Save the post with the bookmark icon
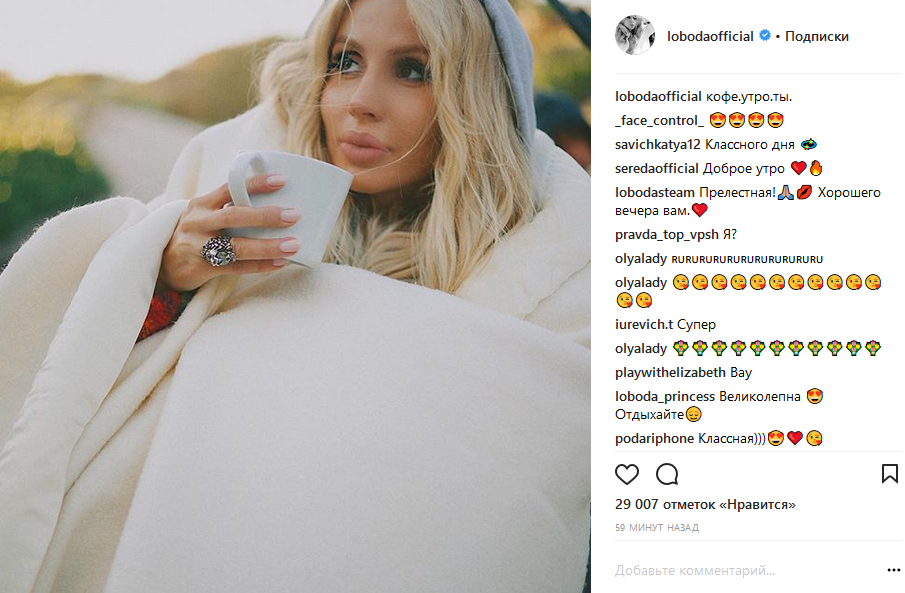 (889, 473)
